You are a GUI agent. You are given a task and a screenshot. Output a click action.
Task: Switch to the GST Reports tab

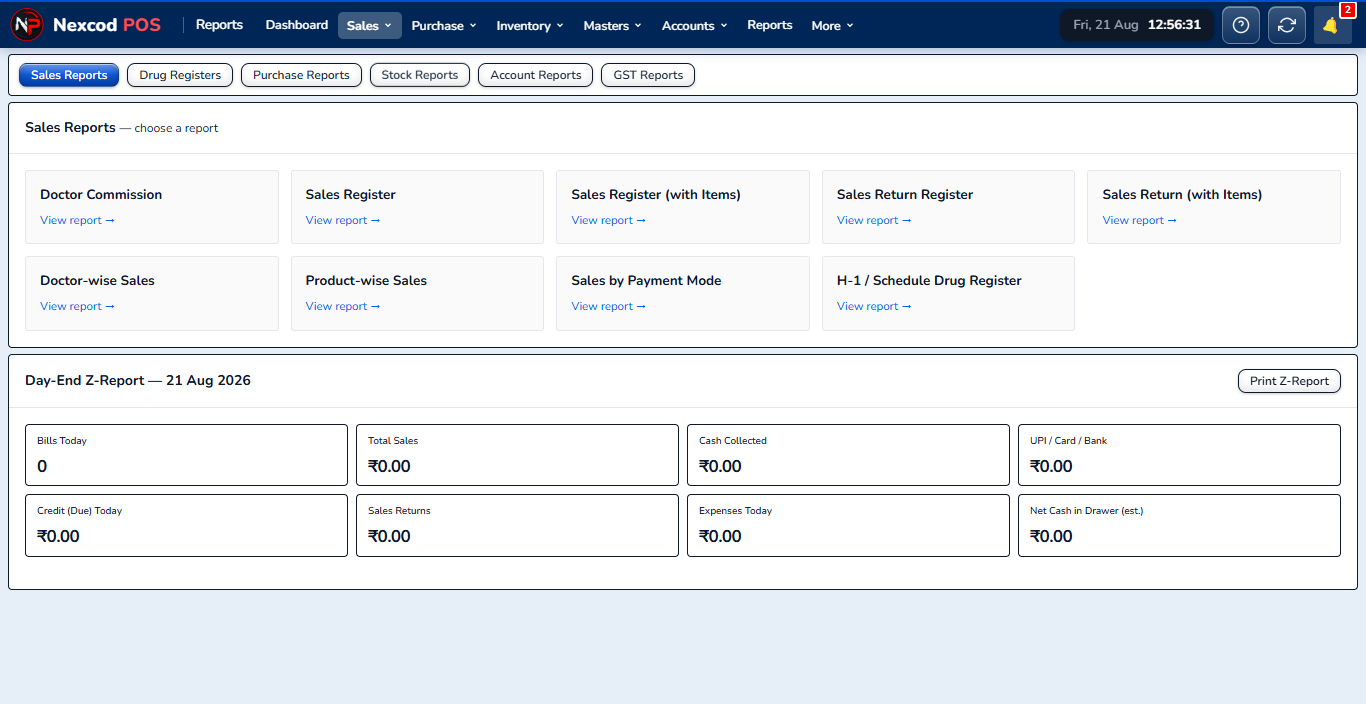pos(648,75)
